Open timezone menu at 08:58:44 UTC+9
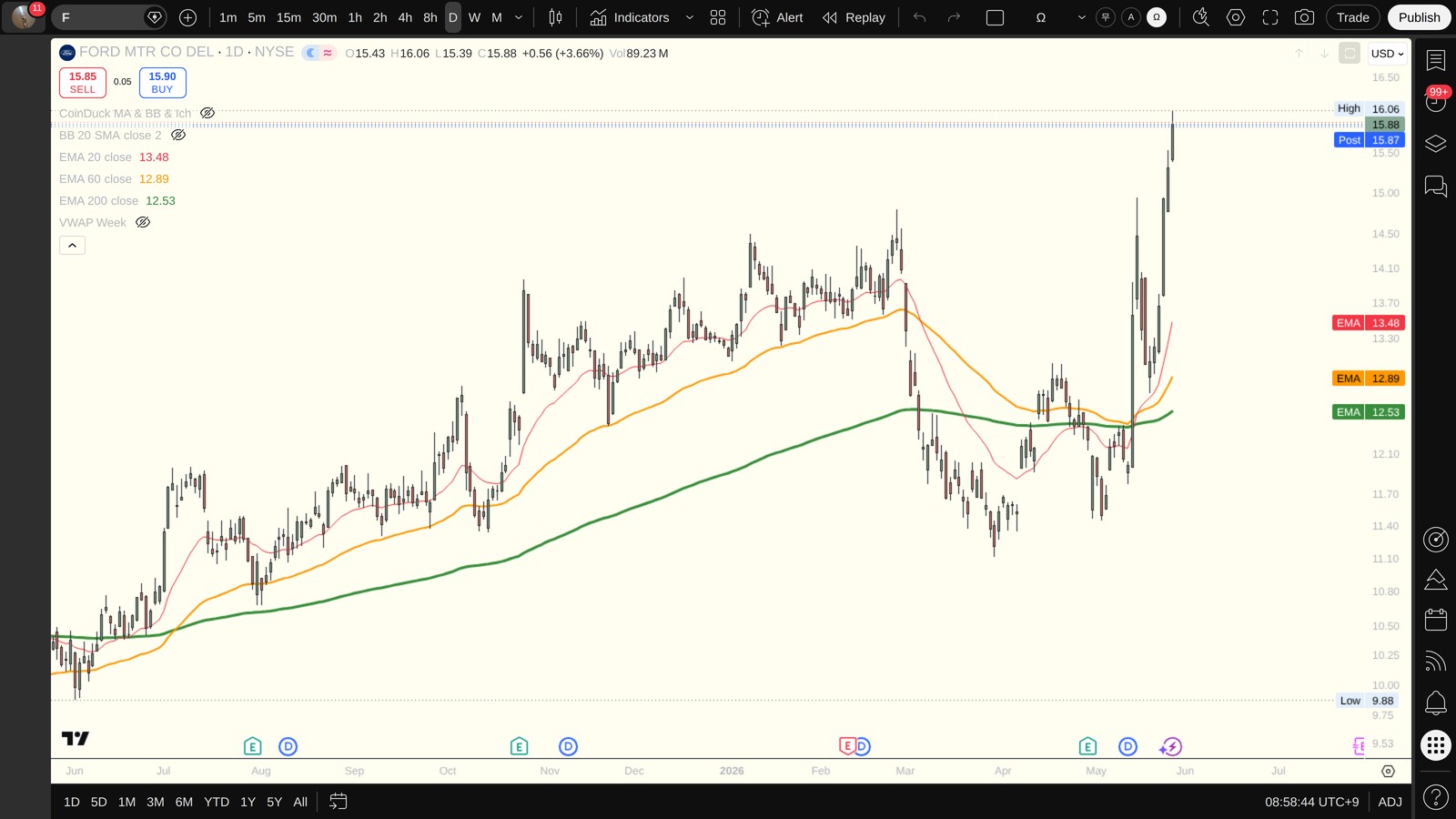This screenshot has width=1456, height=819. 1311,802
